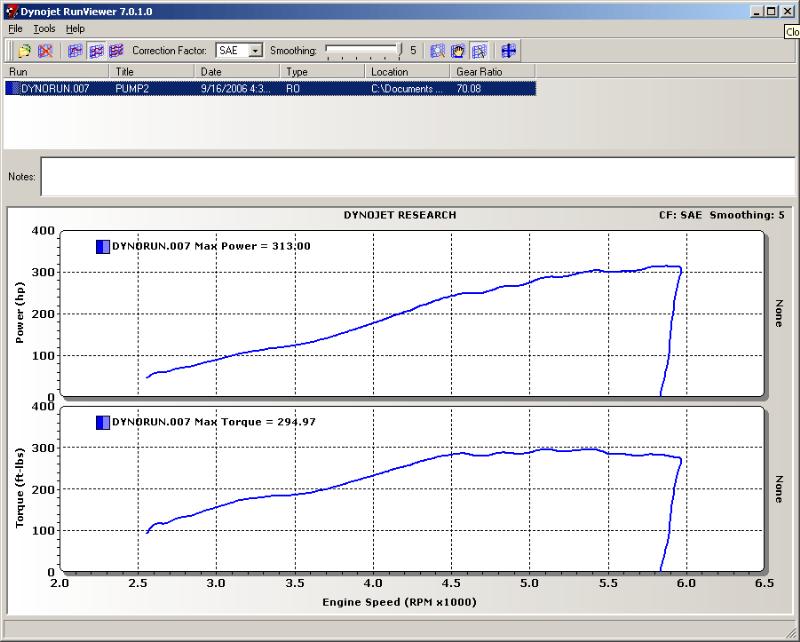
Task: Click the Smoothing slider track
Action: 362,50
